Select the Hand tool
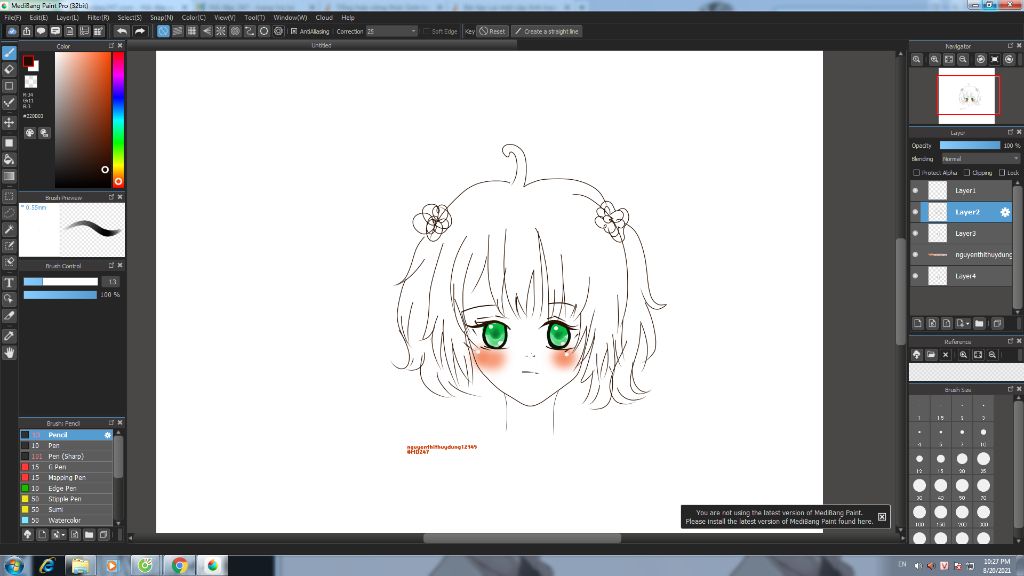 point(9,353)
